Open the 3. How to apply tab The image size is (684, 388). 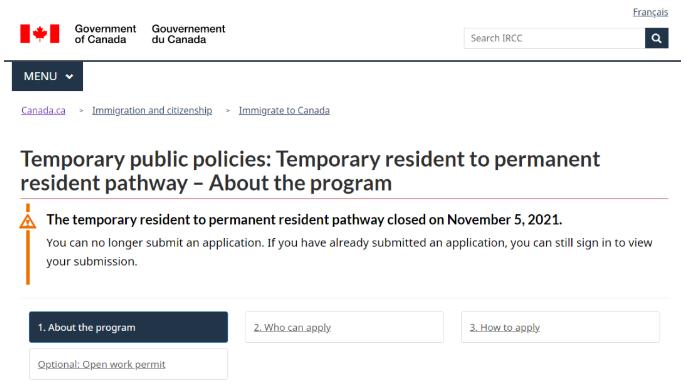point(560,327)
